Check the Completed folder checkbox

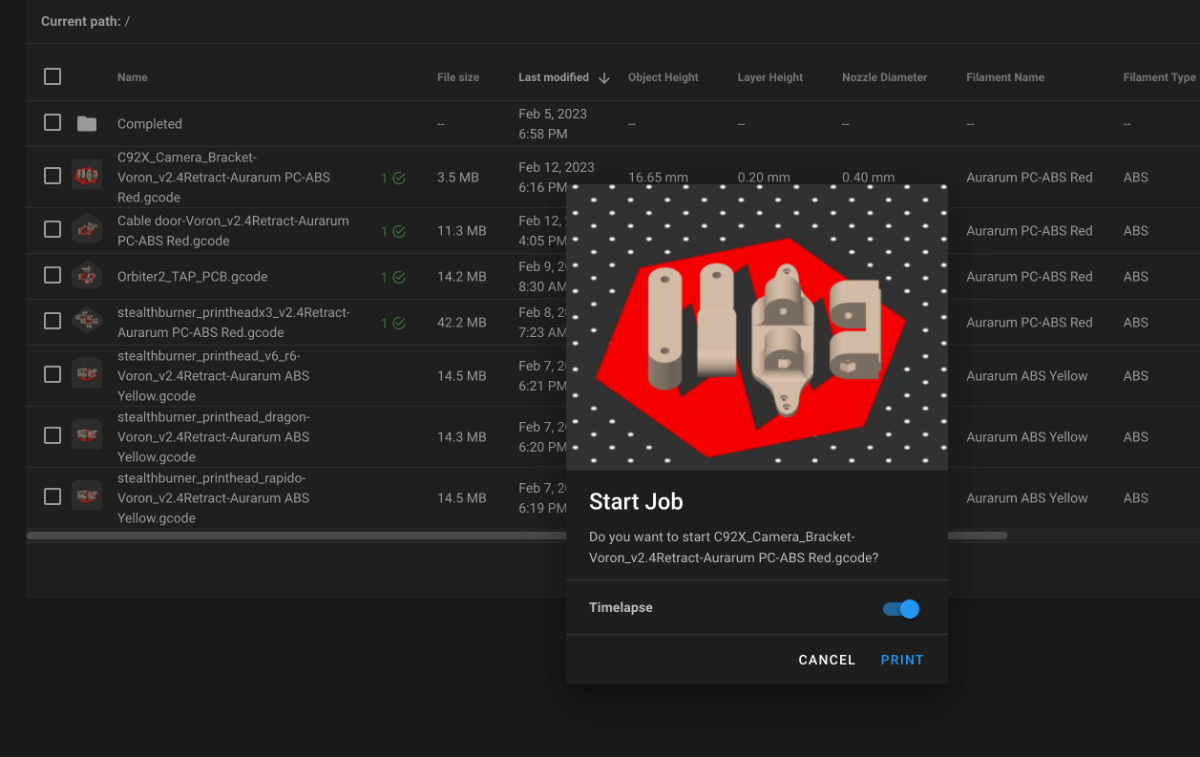[x=53, y=123]
